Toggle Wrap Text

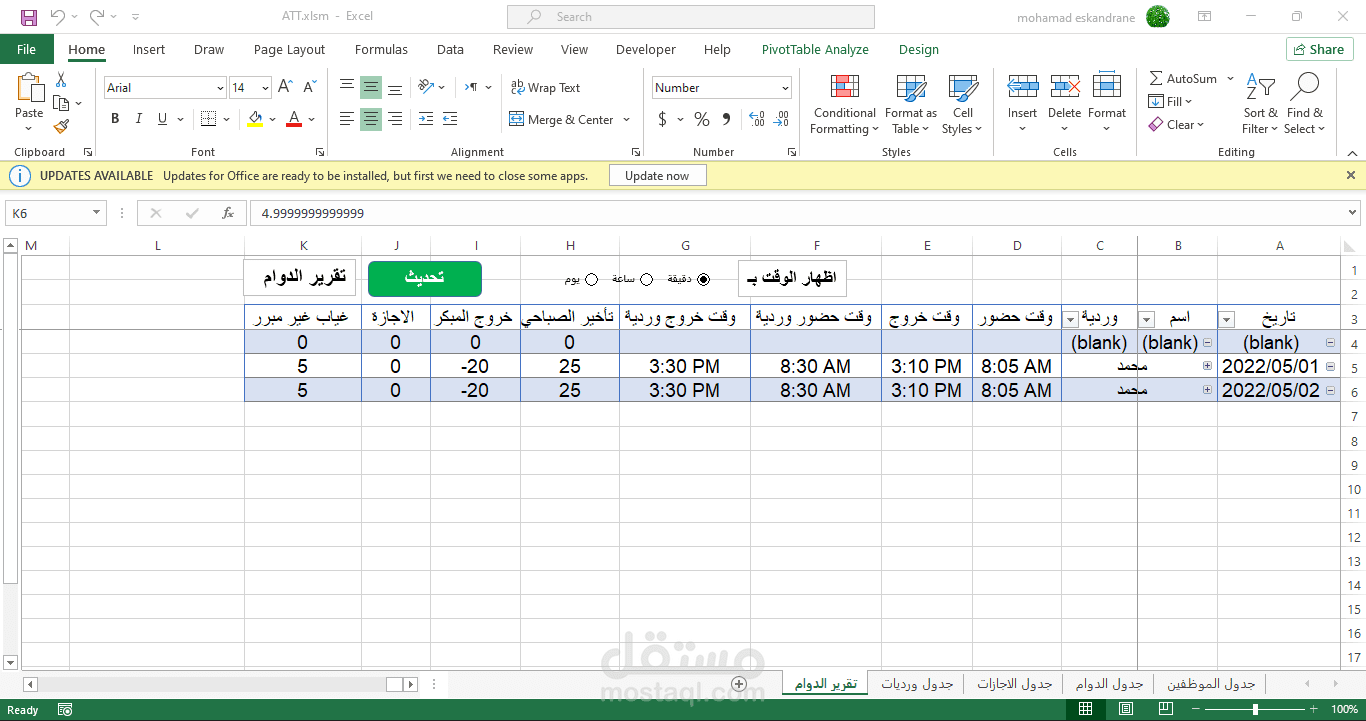pyautogui.click(x=545, y=88)
